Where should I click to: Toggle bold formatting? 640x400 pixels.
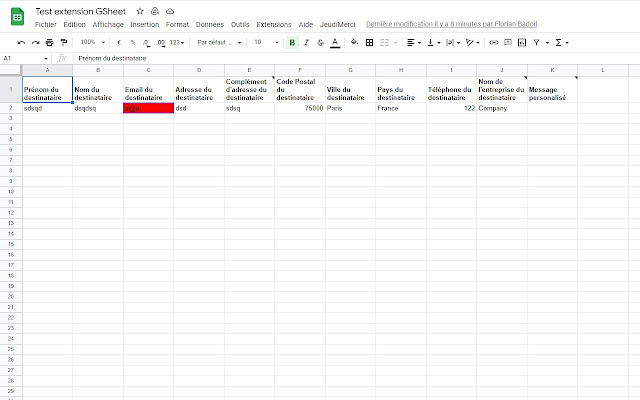point(292,42)
